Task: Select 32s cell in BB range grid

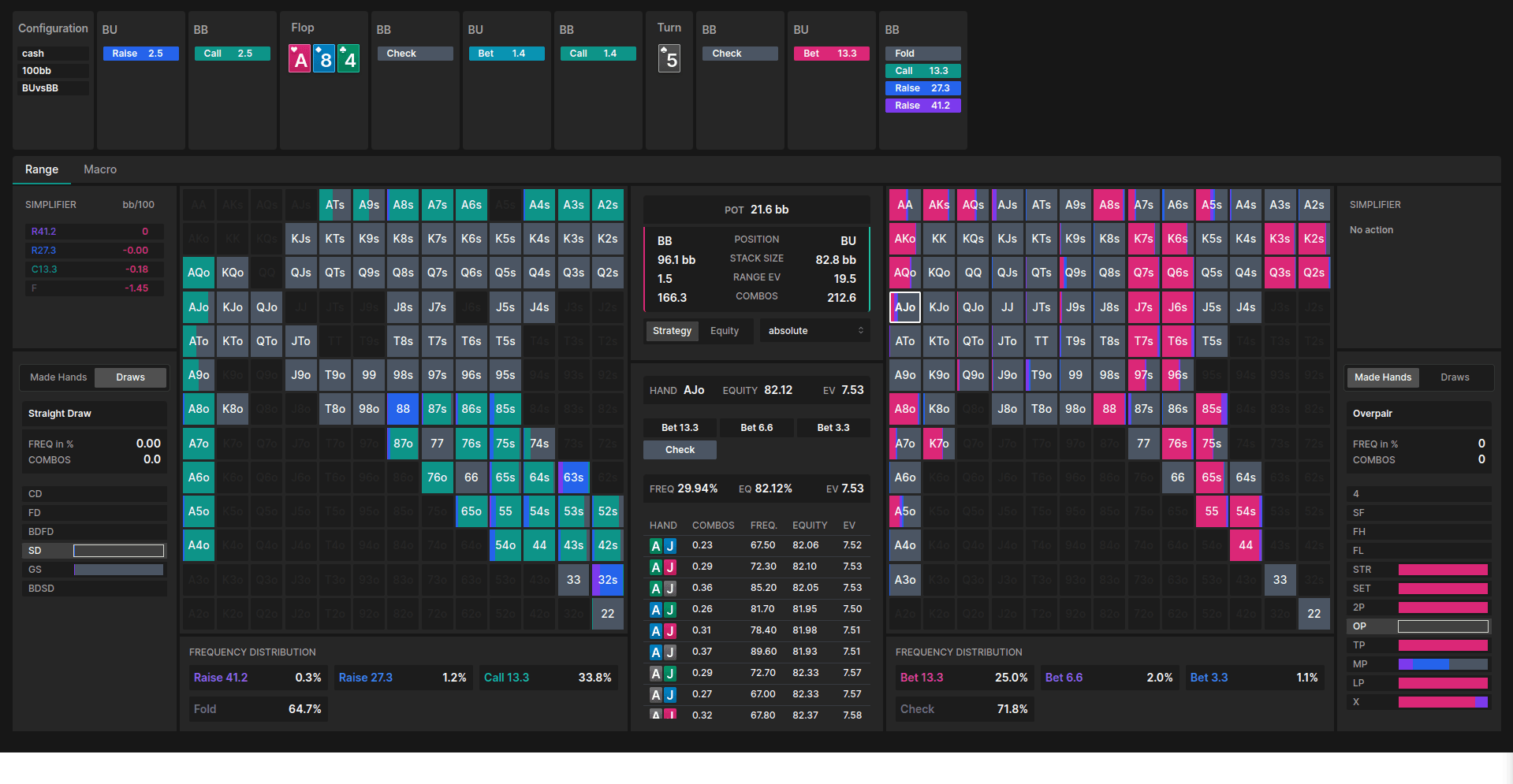Action: 607,580
